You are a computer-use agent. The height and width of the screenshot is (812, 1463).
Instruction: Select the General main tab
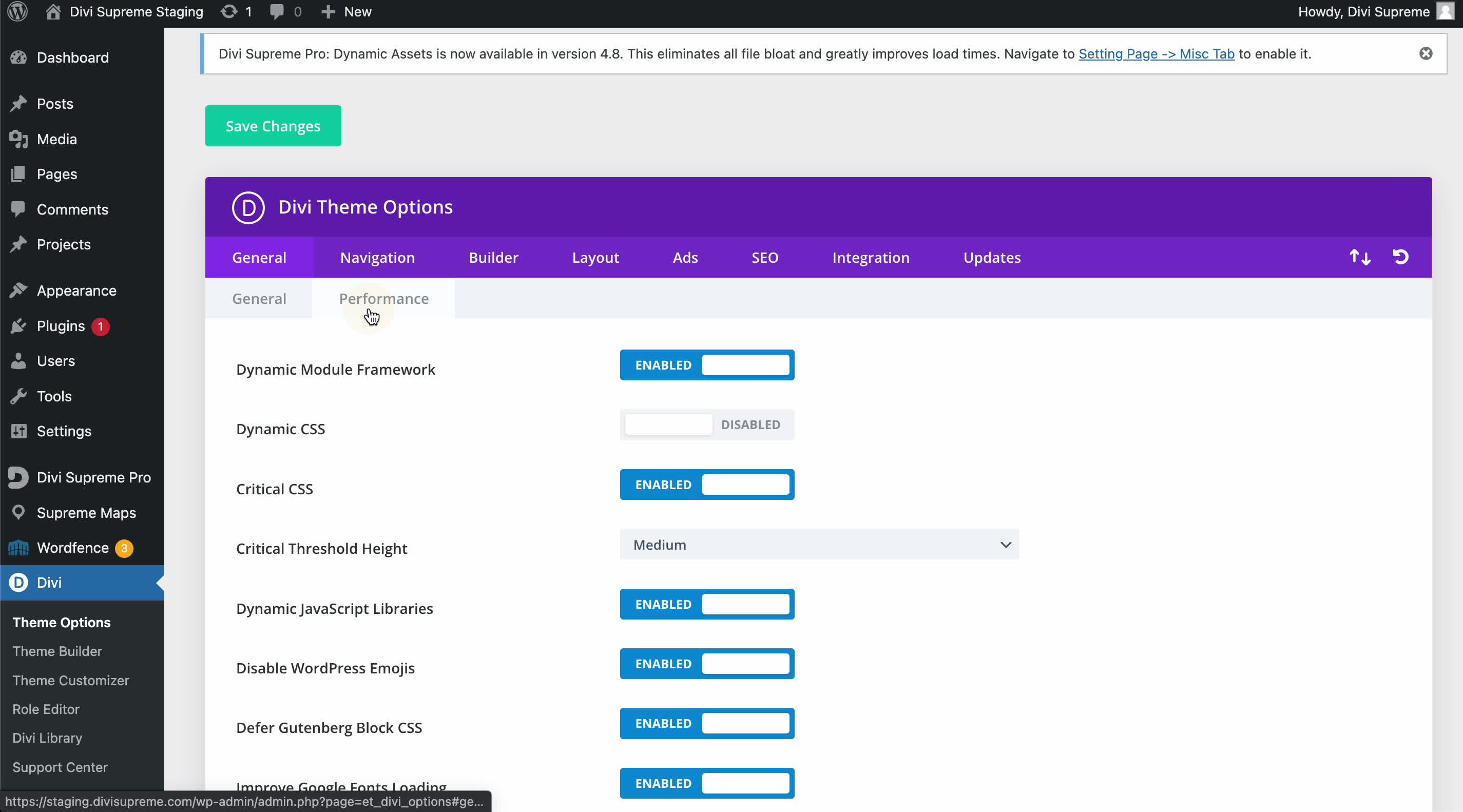[x=259, y=257]
